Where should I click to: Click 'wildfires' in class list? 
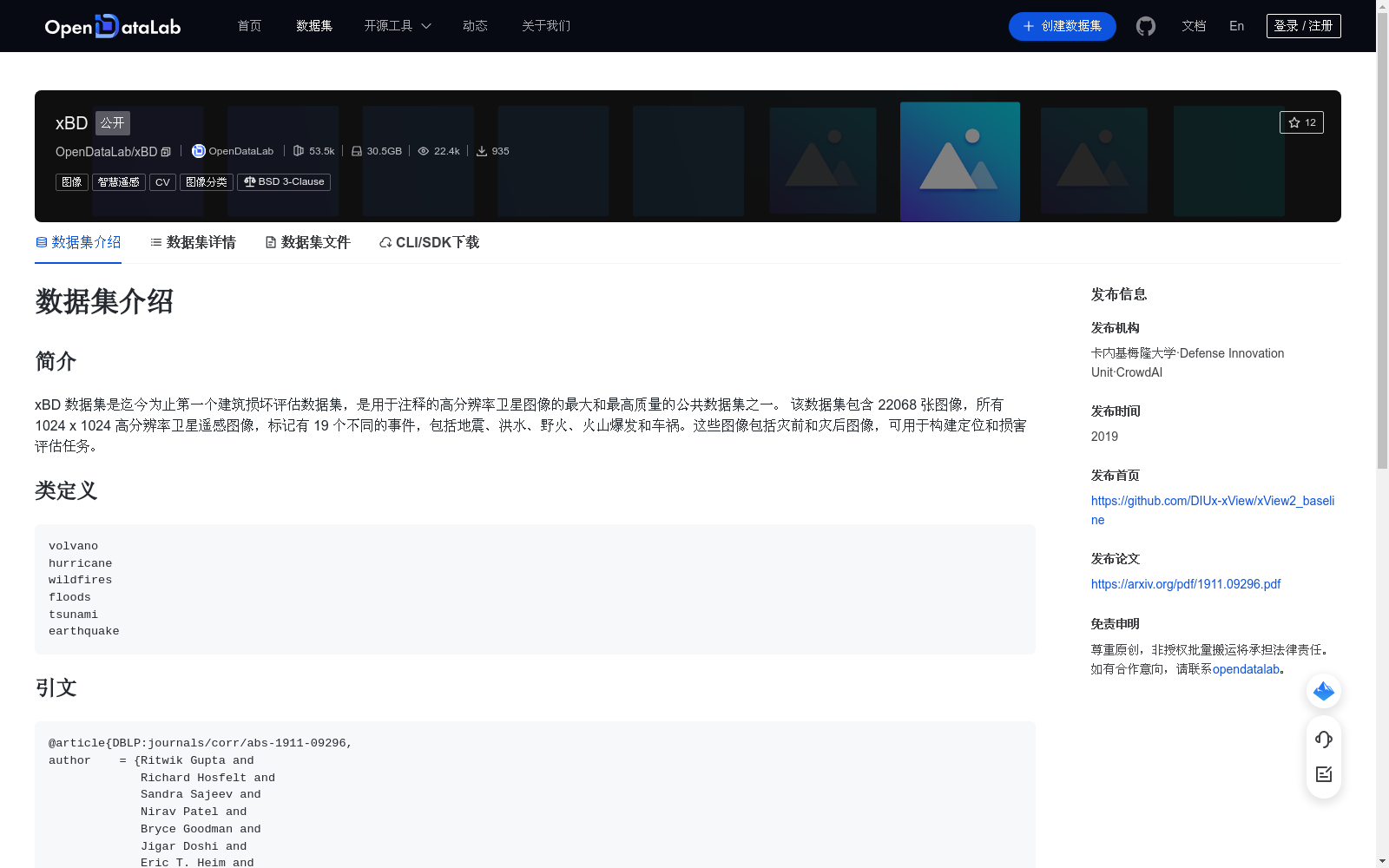[x=80, y=580]
